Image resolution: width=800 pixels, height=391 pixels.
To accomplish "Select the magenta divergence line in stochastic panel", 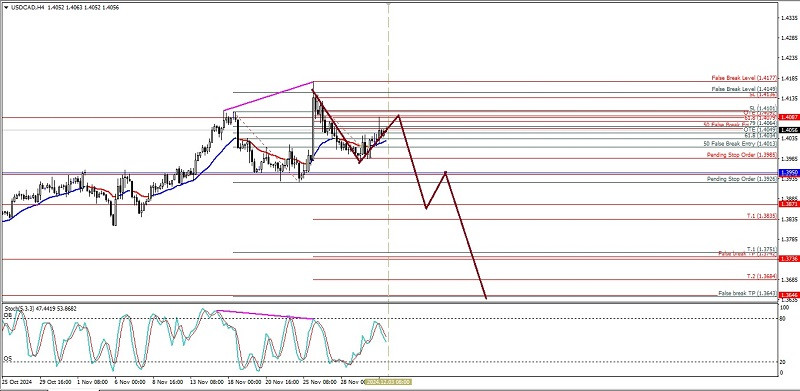I will tap(265, 314).
